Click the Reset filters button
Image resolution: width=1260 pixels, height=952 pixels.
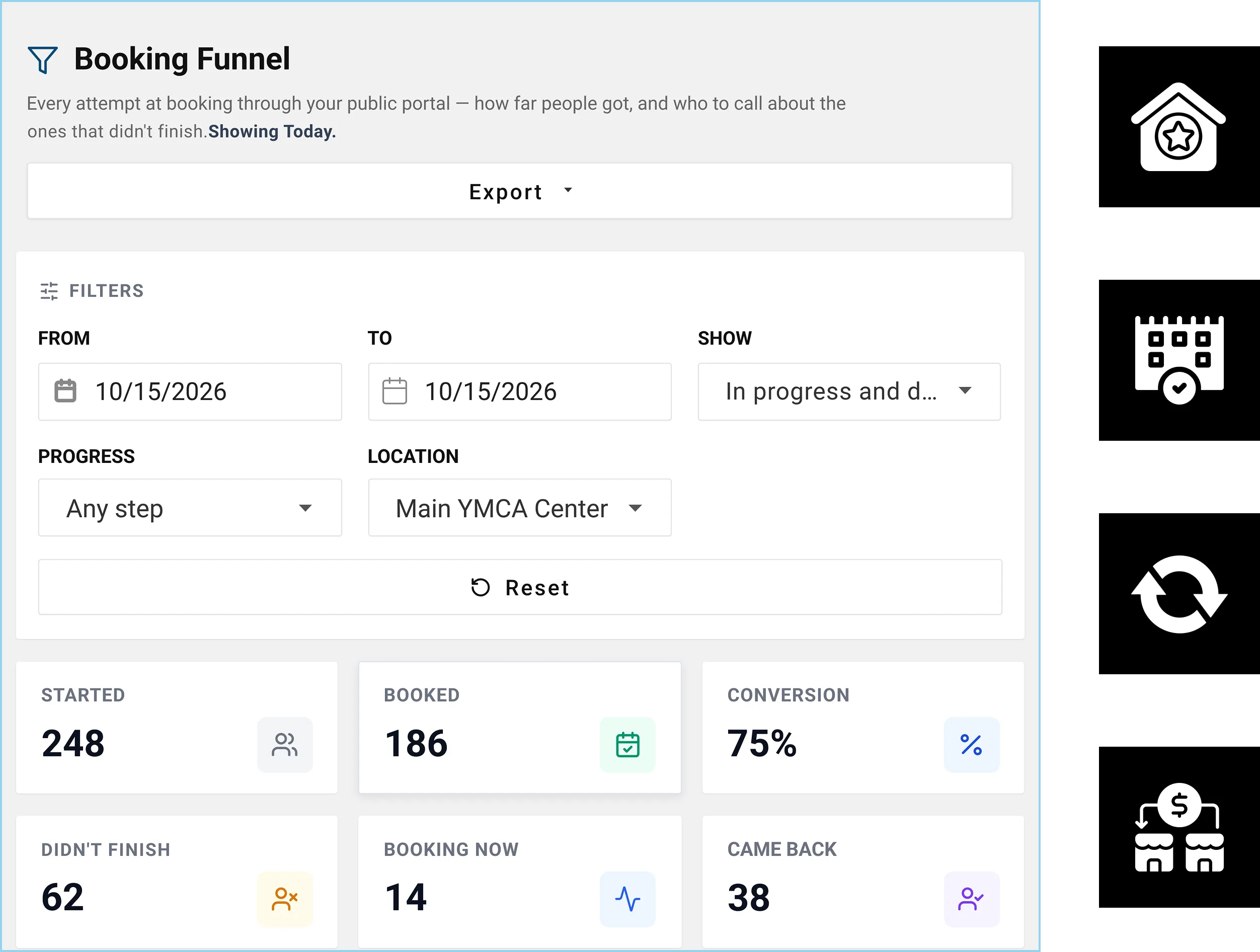519,587
